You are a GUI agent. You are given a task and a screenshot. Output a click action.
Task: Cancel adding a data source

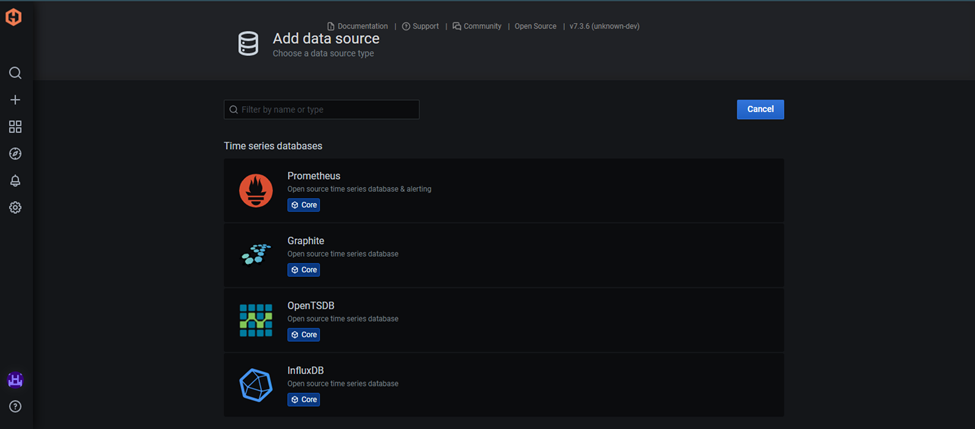tap(760, 109)
